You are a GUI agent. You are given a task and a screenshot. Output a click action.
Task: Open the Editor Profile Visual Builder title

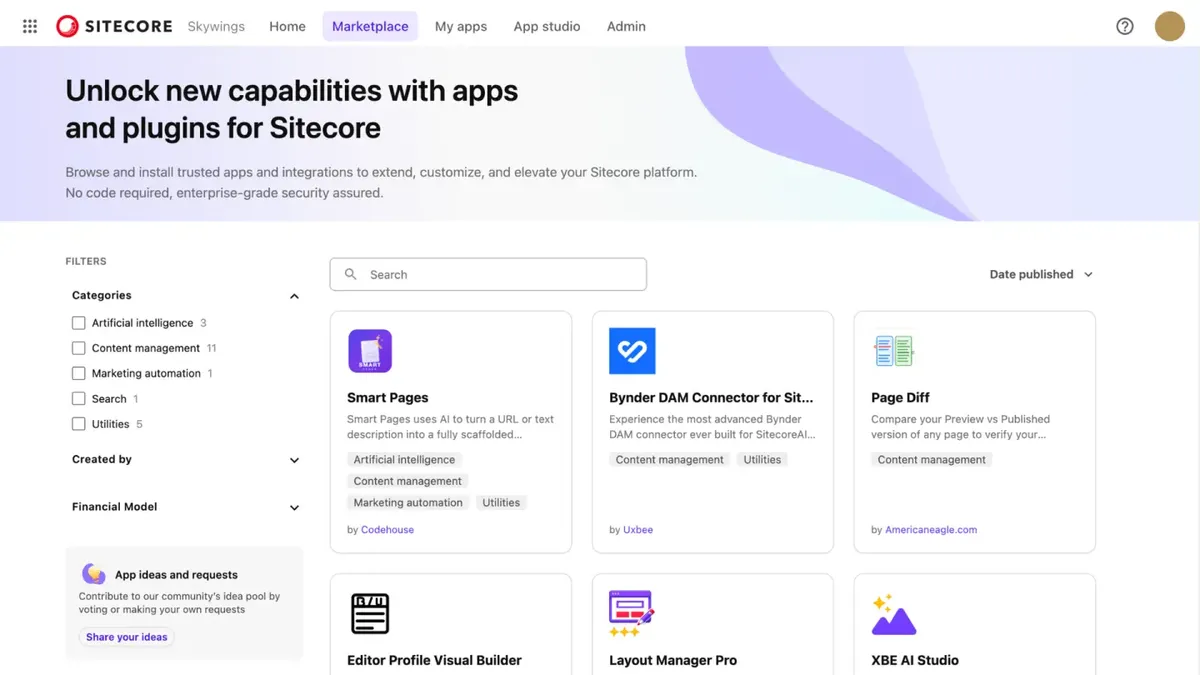434,660
